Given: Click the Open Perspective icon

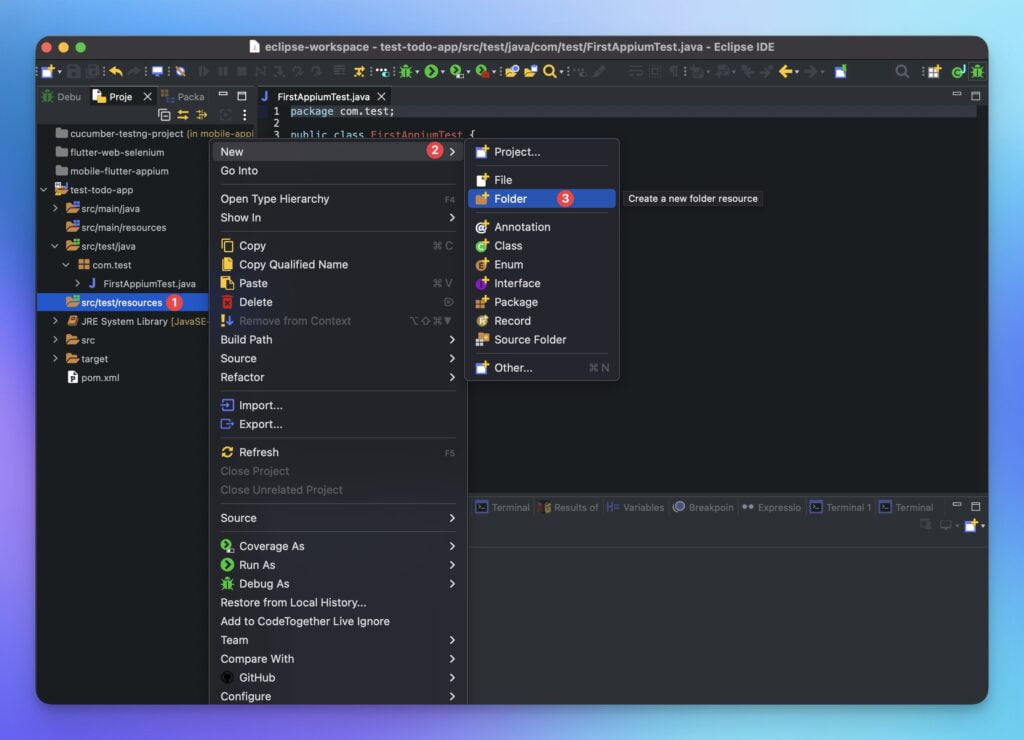Looking at the screenshot, I should tap(935, 71).
